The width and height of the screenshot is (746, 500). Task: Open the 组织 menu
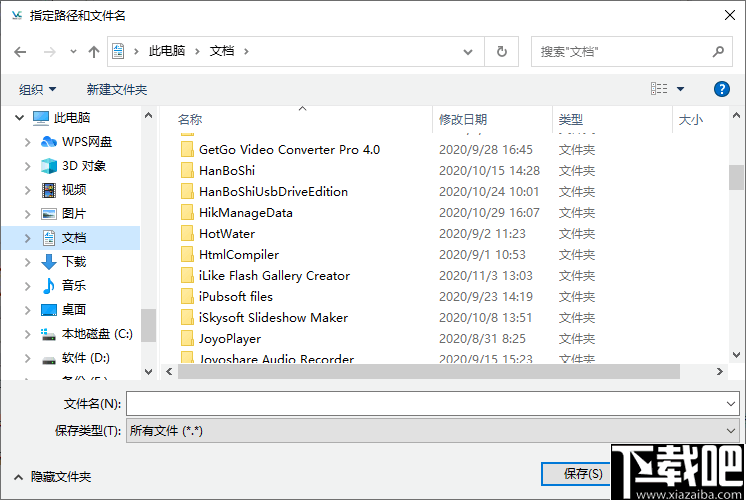(37, 89)
